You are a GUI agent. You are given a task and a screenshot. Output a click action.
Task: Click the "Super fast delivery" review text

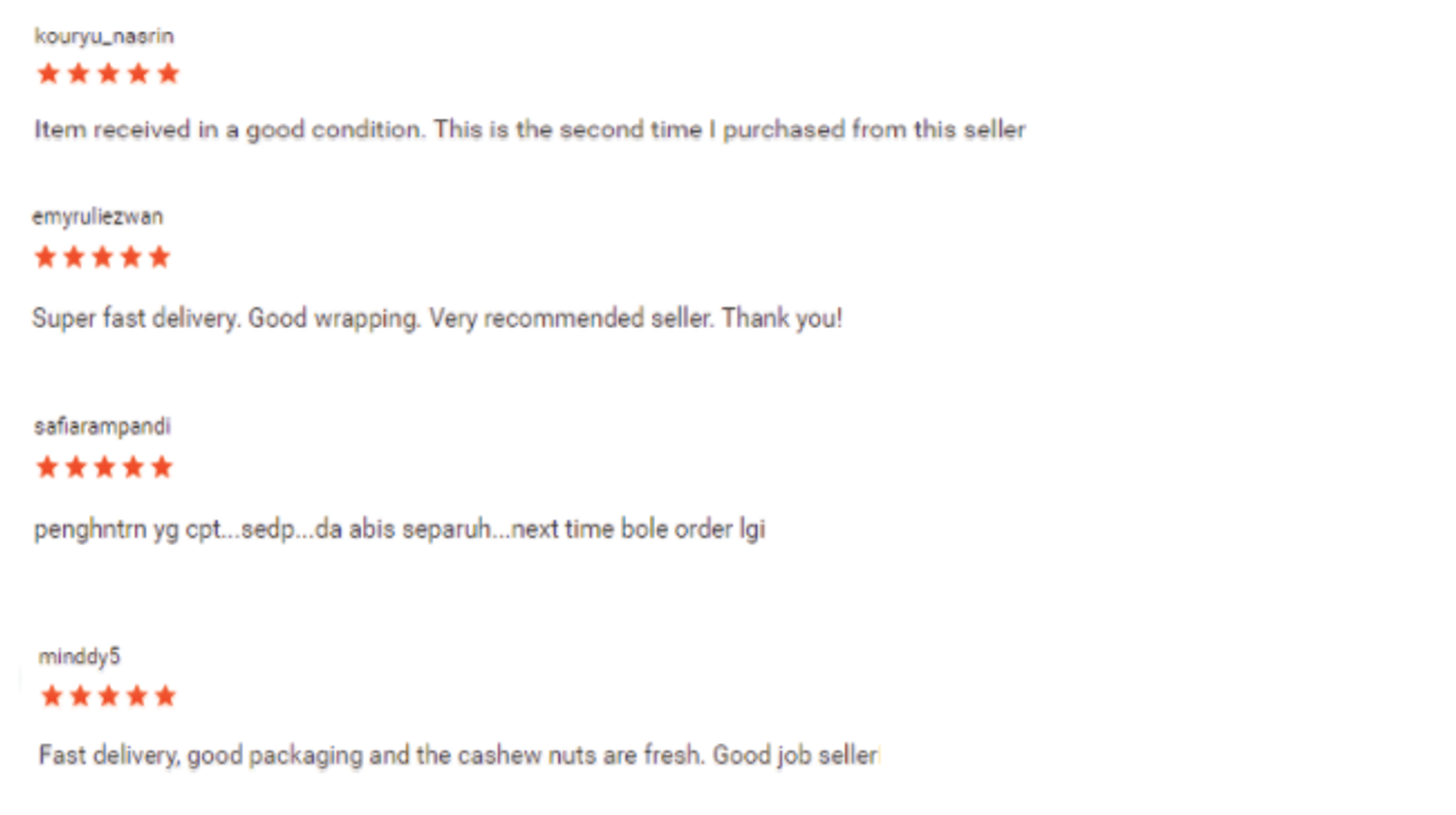[437, 318]
